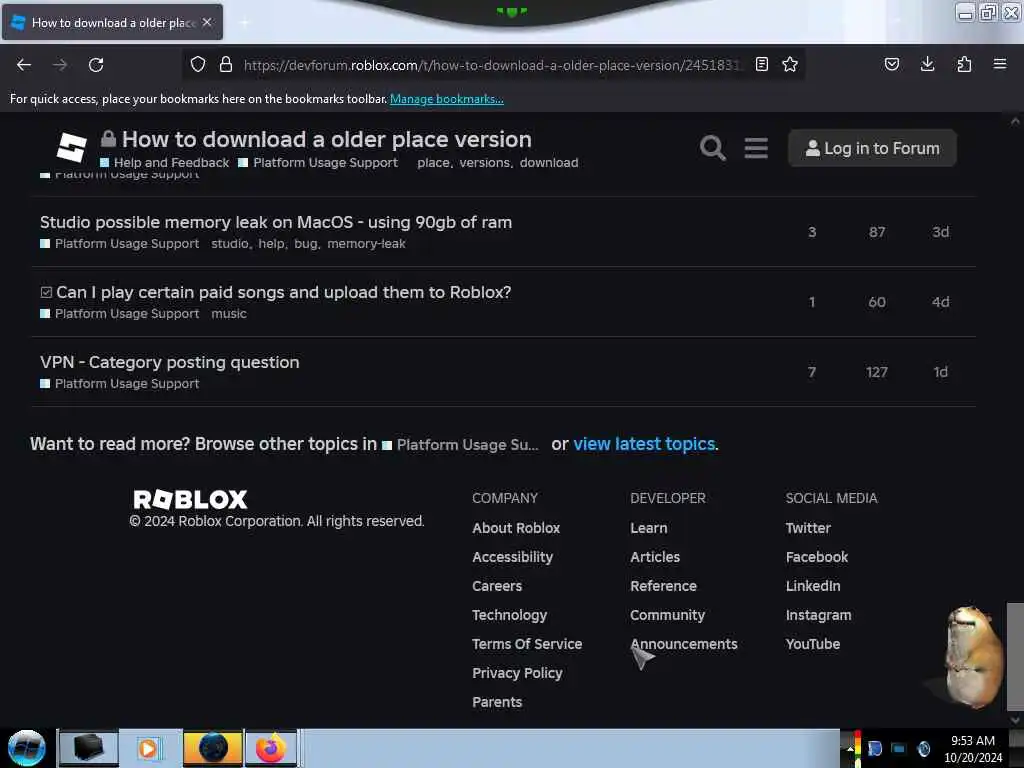This screenshot has width=1024, height=768.
Task: Open the globe app in taskbar
Action: point(213,748)
